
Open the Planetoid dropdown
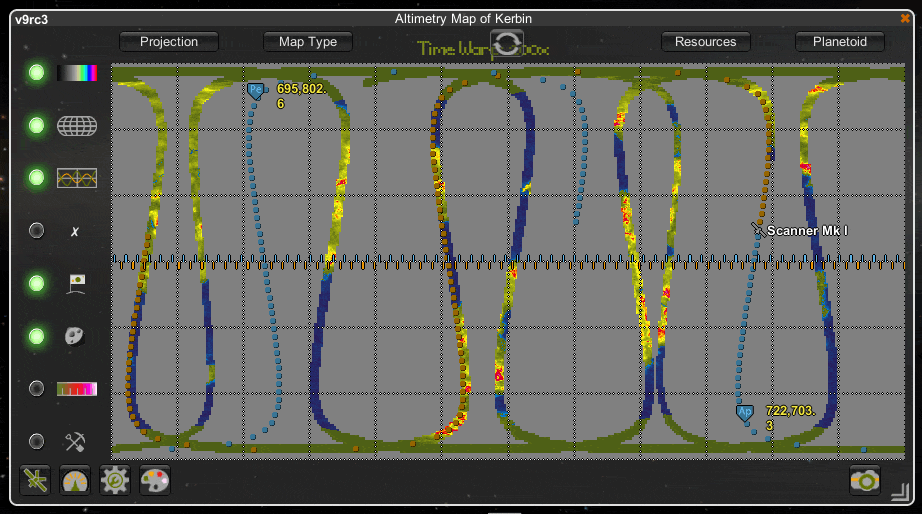pos(840,42)
